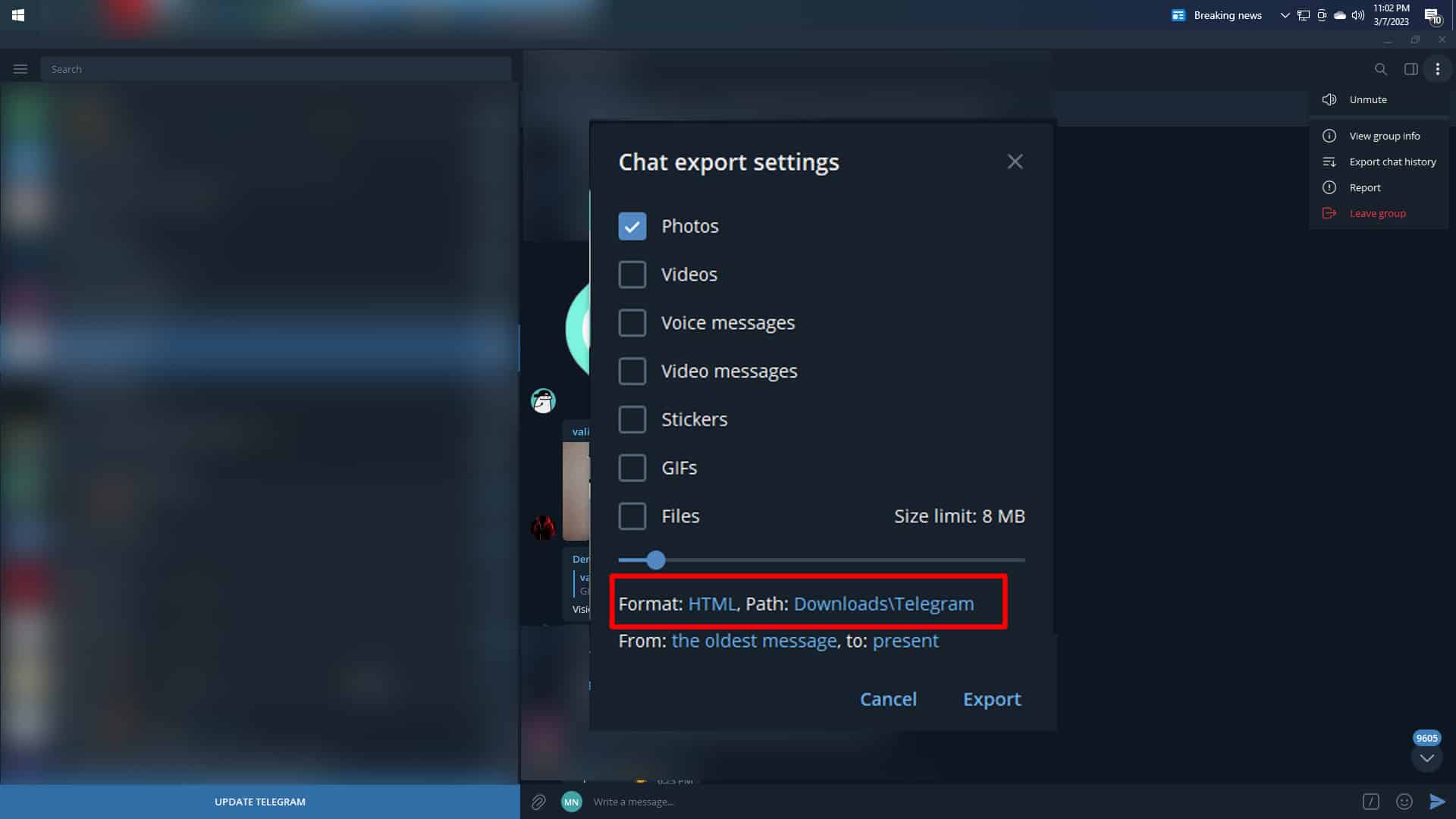Enable the Photos checkbox

click(x=632, y=226)
